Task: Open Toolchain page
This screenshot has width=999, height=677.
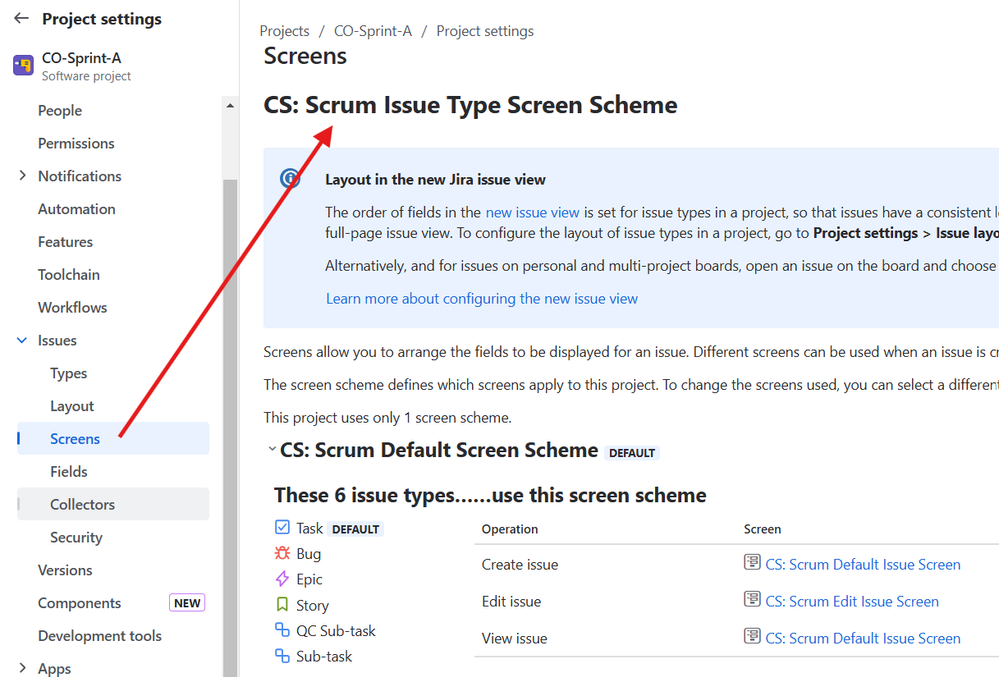Action: point(69,274)
